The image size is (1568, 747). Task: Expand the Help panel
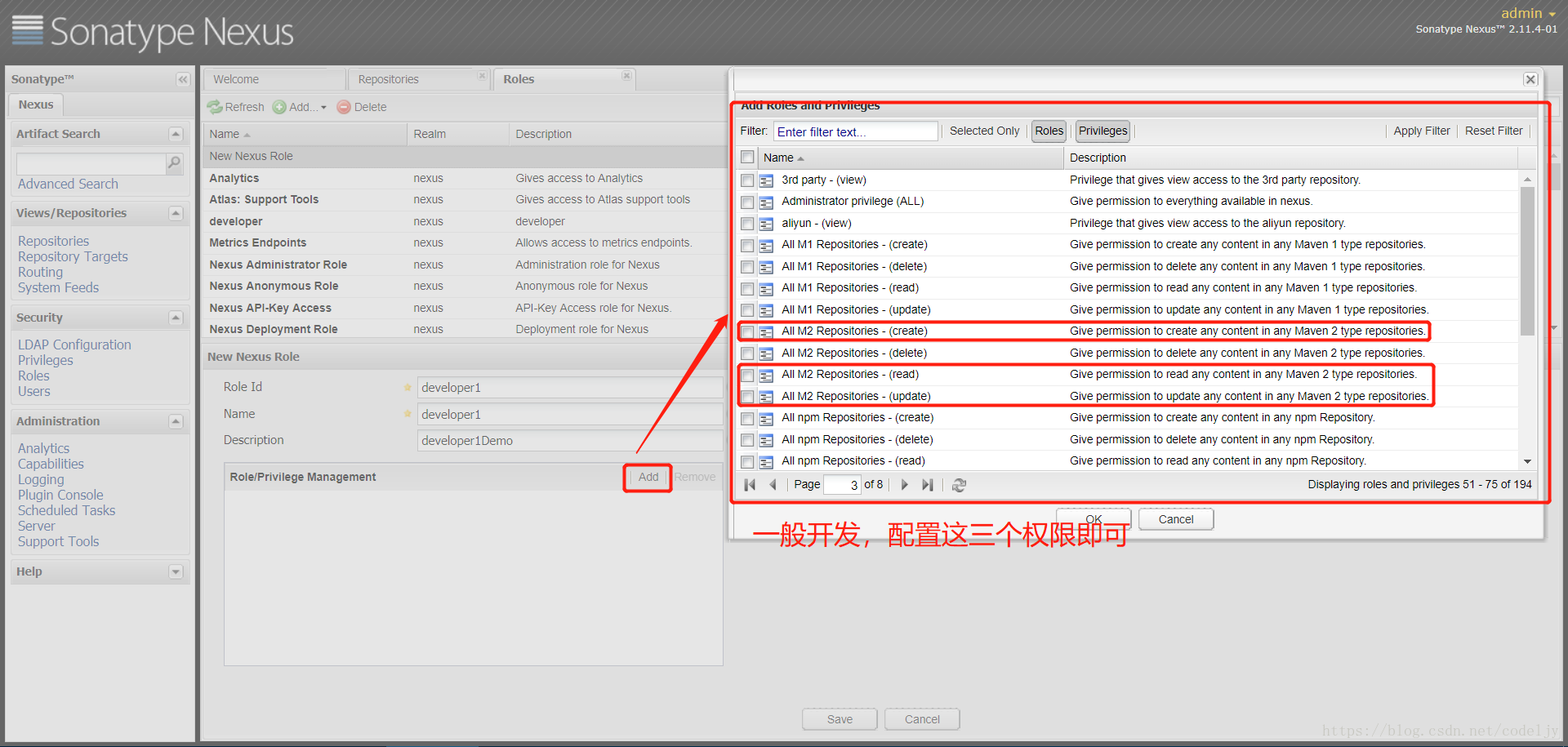tap(176, 571)
